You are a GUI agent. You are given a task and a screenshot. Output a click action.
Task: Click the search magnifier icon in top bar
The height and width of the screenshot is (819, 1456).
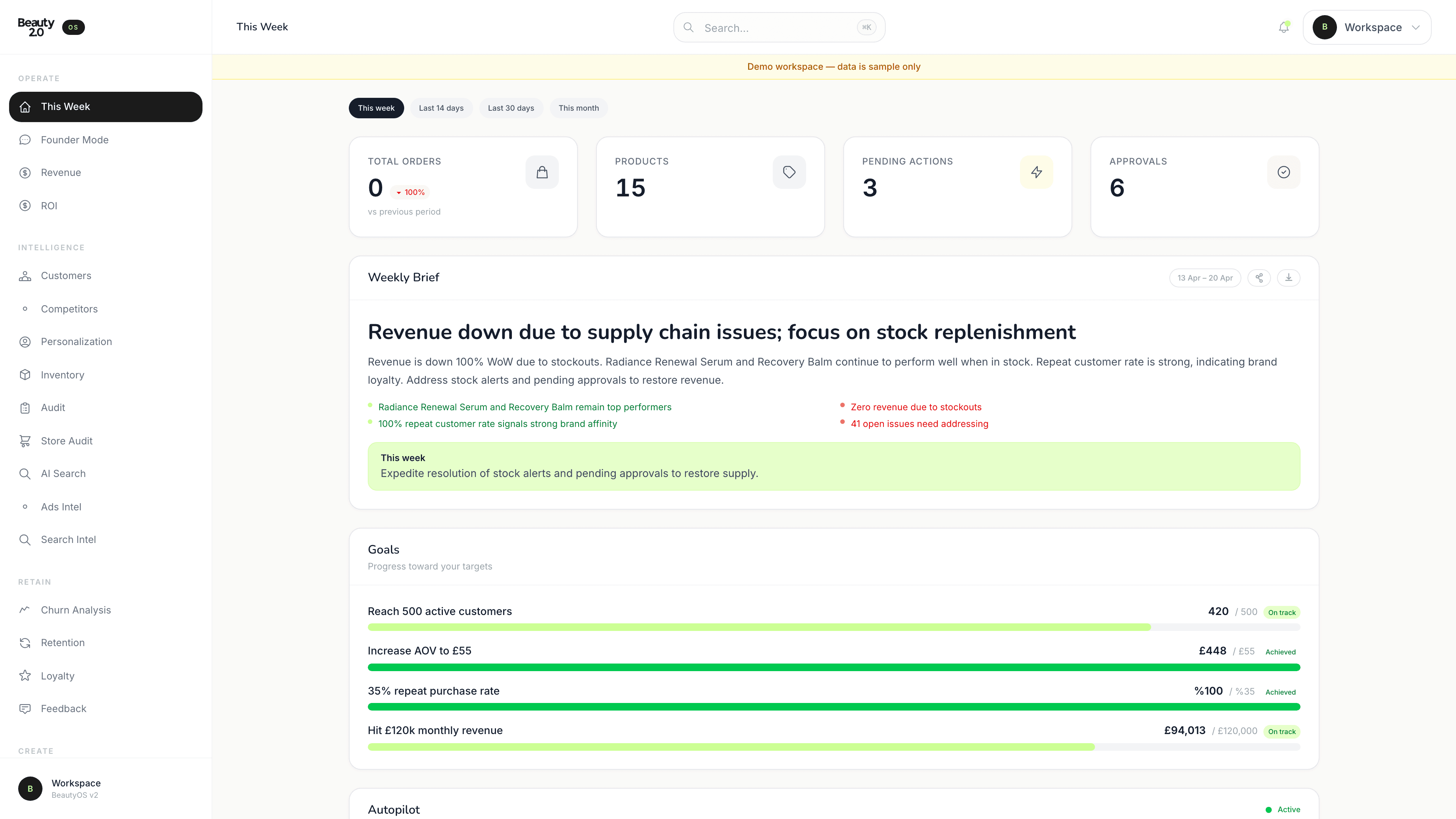click(689, 27)
